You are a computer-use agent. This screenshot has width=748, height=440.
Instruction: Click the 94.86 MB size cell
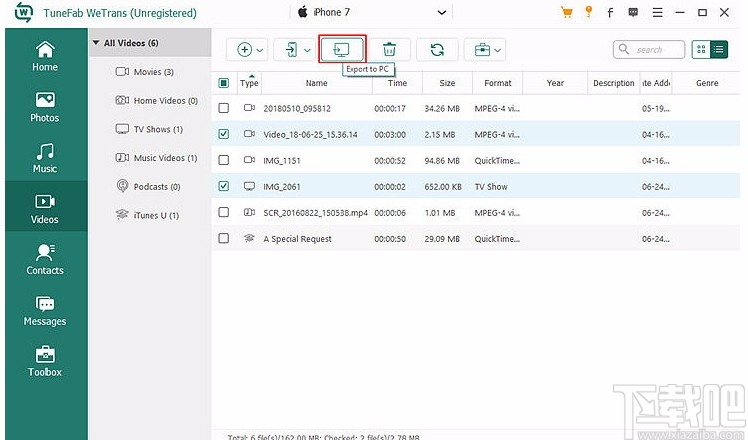point(442,161)
